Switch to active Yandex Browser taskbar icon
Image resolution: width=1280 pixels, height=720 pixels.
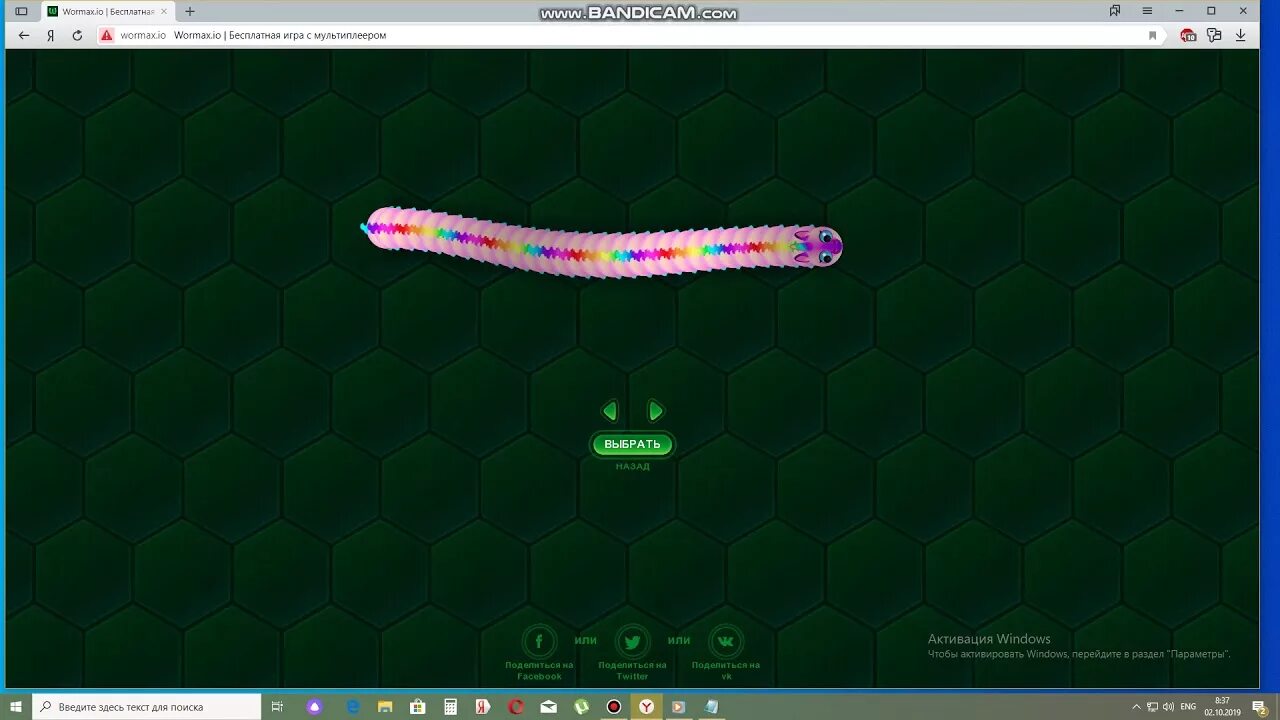click(x=647, y=707)
